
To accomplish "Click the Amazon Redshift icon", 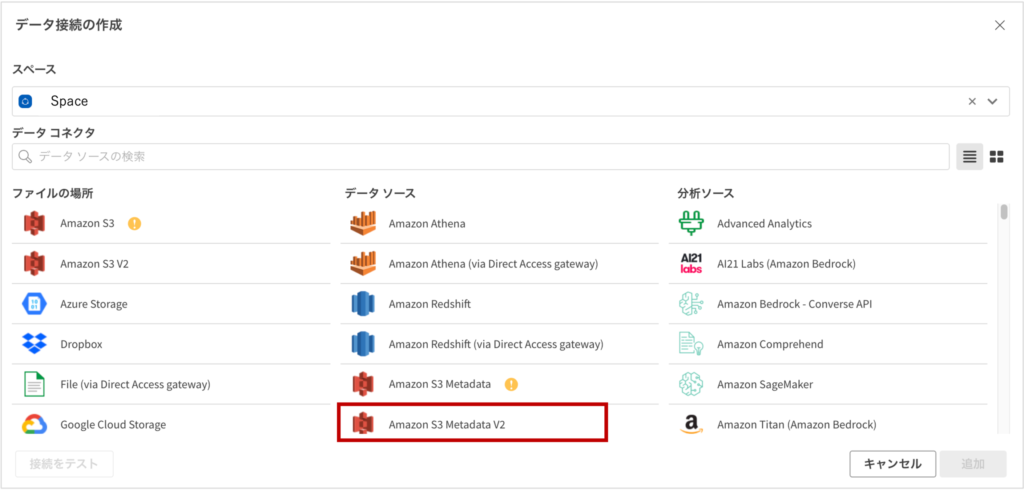I will [x=363, y=304].
